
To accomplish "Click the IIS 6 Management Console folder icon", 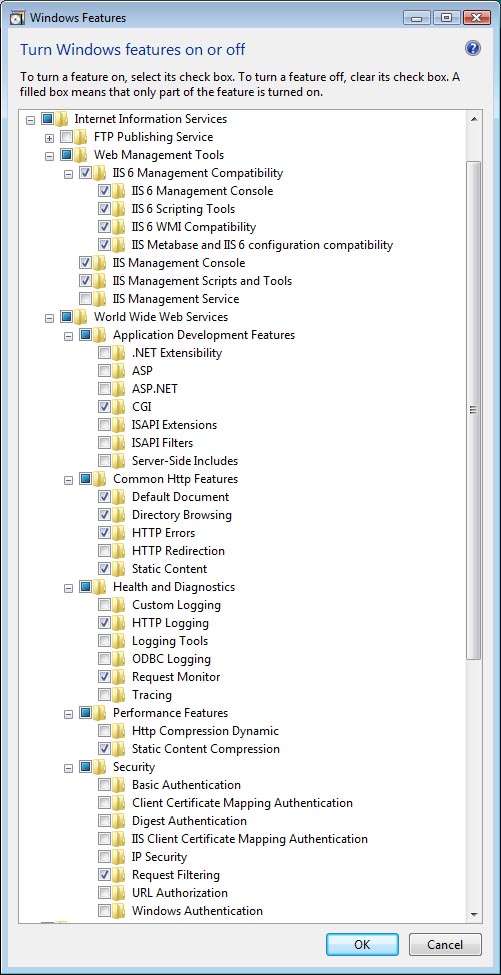I will pos(119,191).
